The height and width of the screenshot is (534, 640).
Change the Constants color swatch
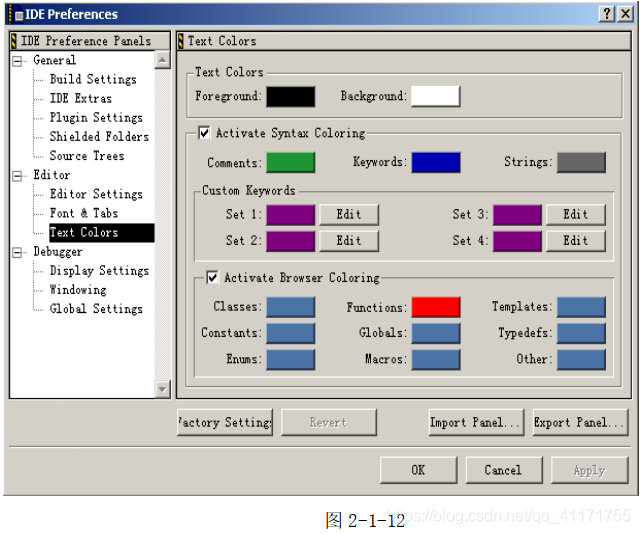coord(291,333)
